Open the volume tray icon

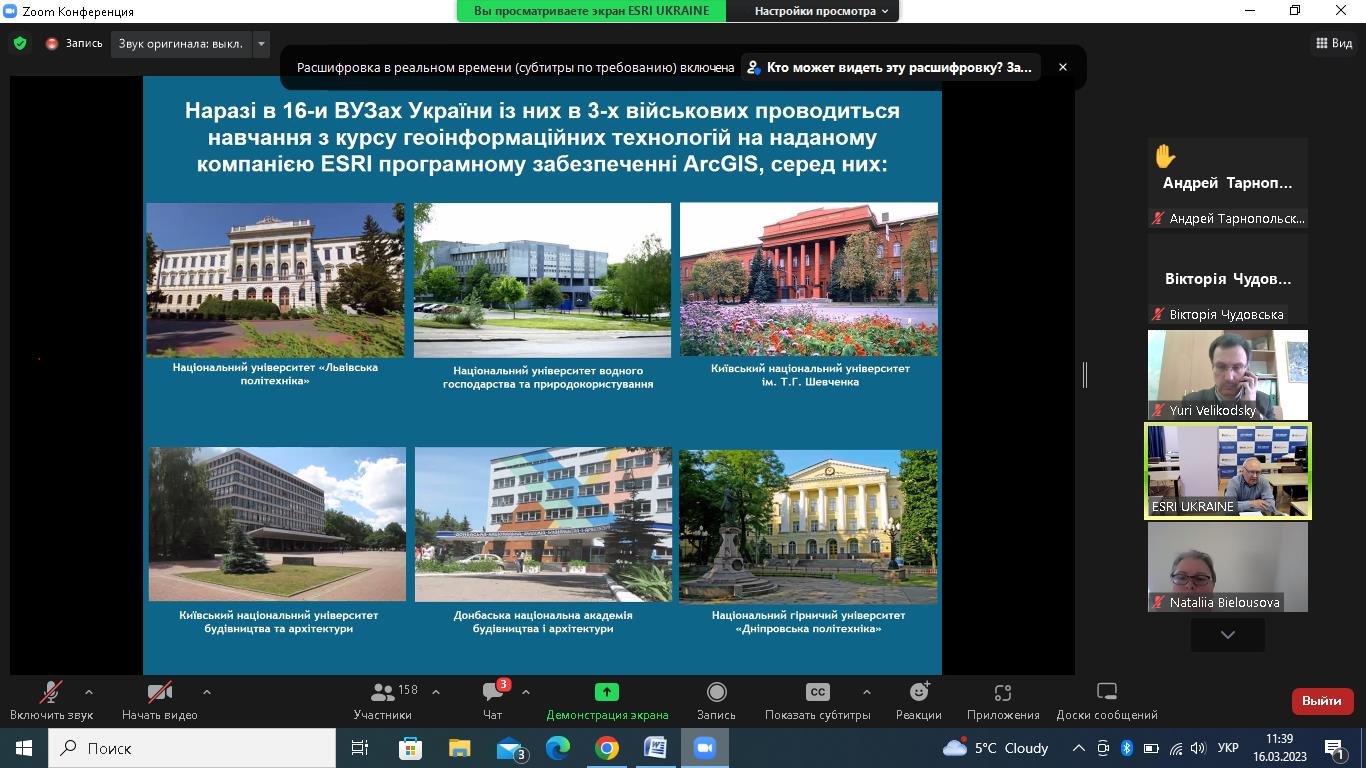tap(1198, 748)
